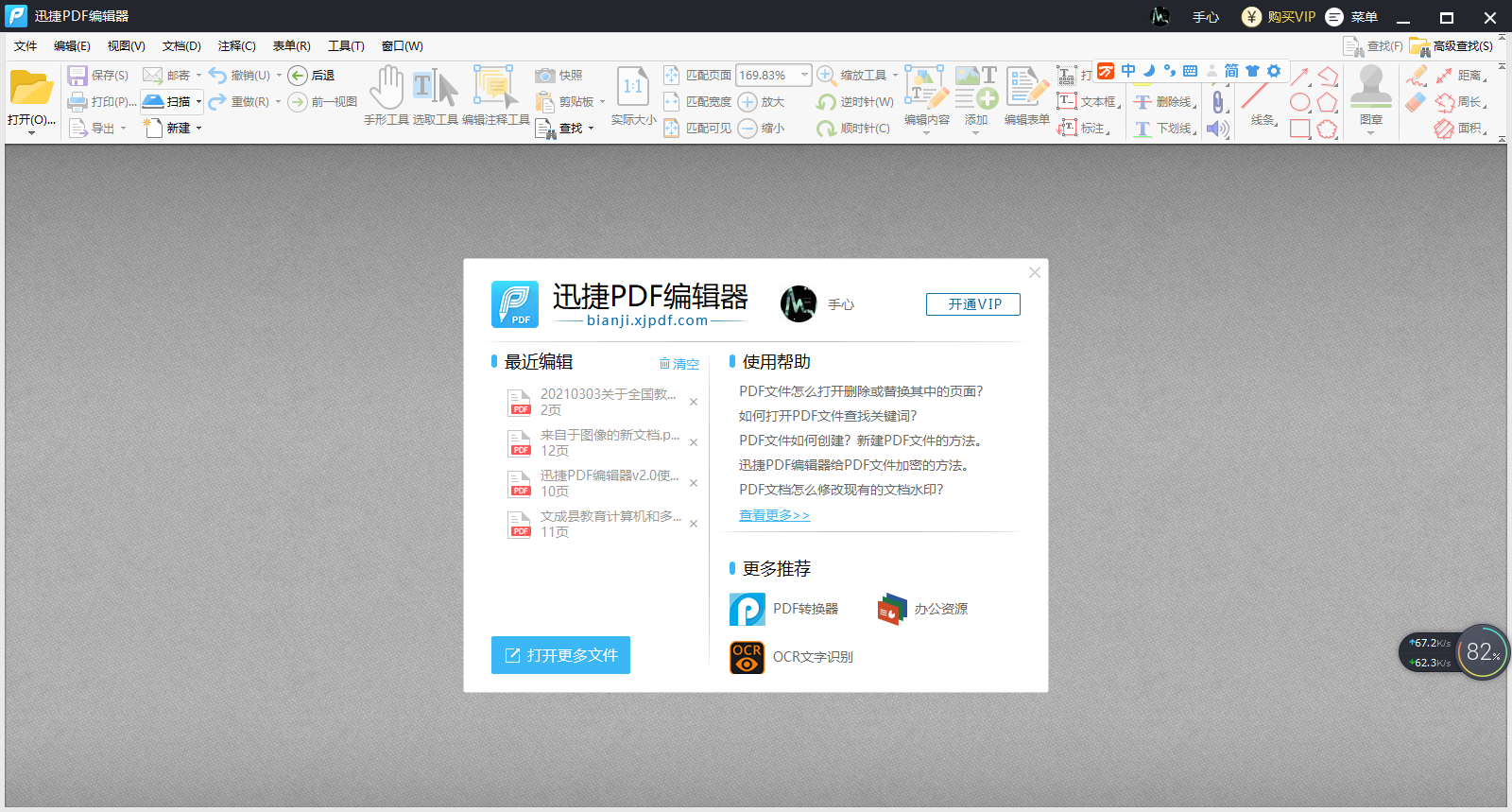The height and width of the screenshot is (812, 1512).
Task: Toggle Chinese input mode 中 in IME bar
Action: (1128, 71)
